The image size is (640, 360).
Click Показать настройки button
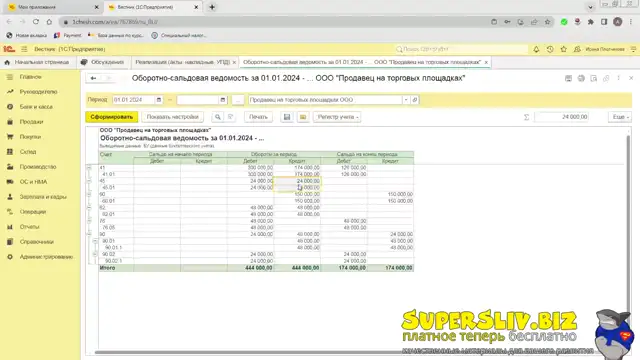(172, 117)
